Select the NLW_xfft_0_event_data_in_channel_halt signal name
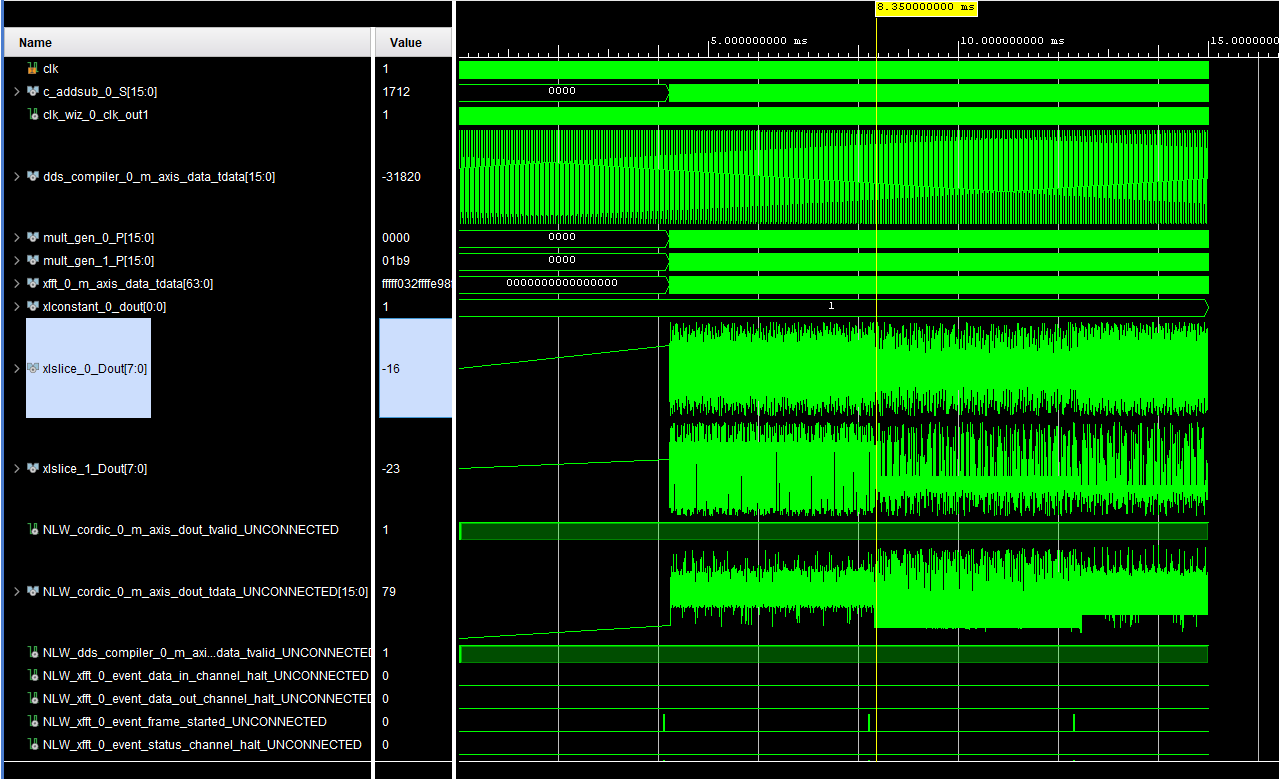 click(x=205, y=676)
